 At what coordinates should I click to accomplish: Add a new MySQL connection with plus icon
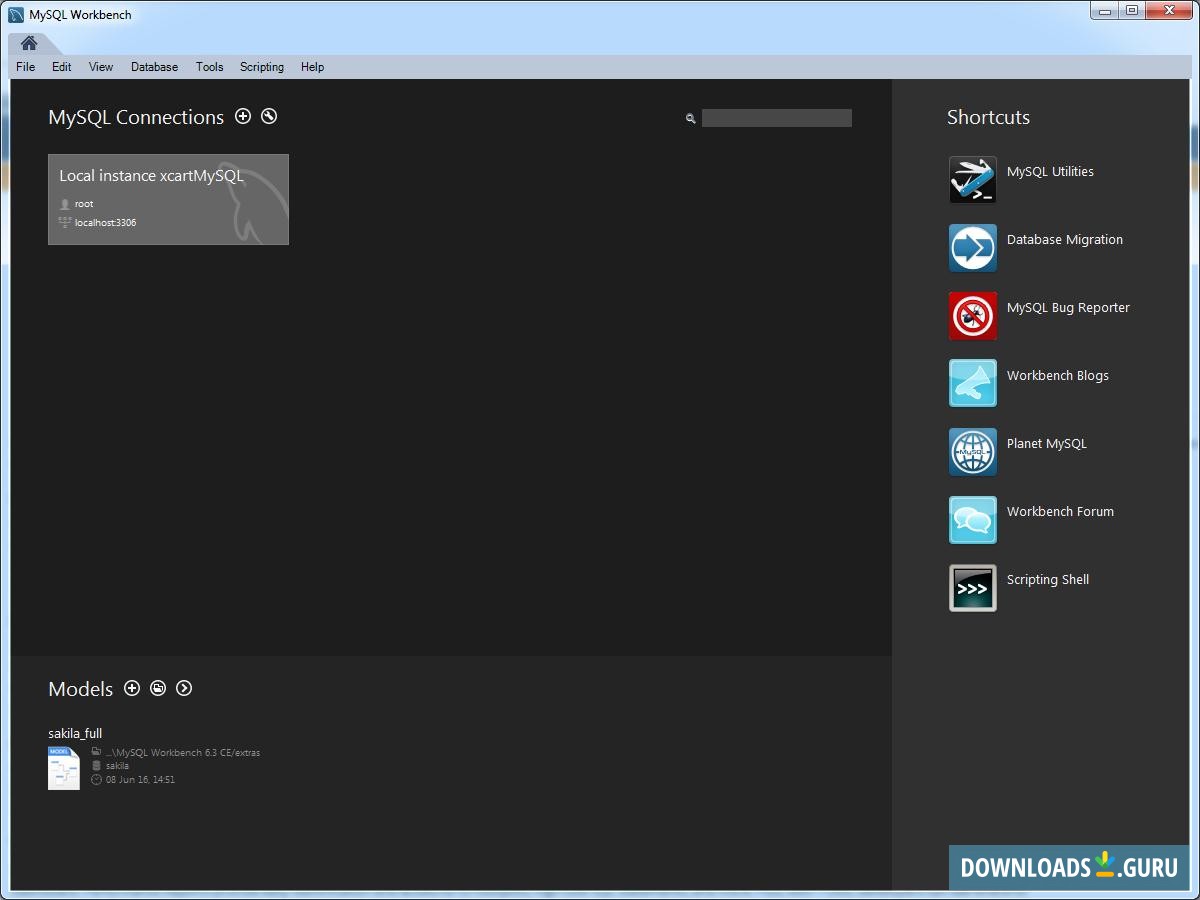tap(243, 116)
